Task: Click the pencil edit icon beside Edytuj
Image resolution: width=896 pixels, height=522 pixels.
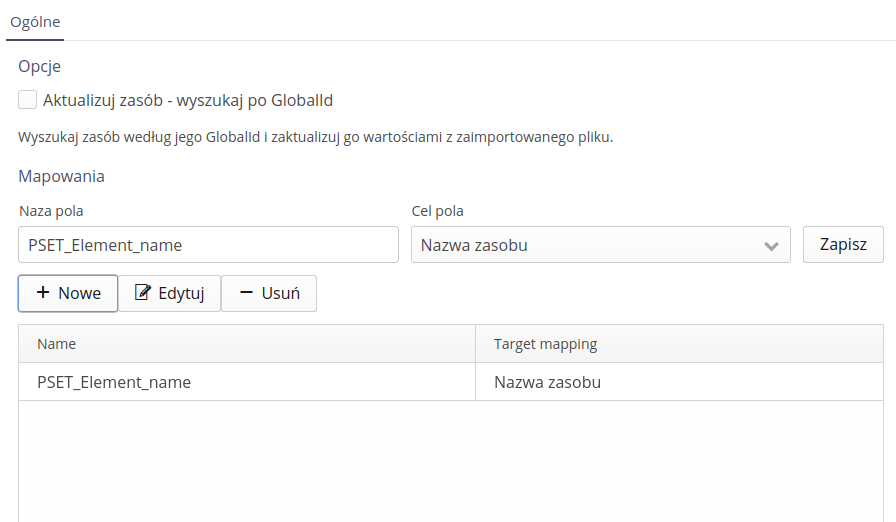Action: click(143, 293)
